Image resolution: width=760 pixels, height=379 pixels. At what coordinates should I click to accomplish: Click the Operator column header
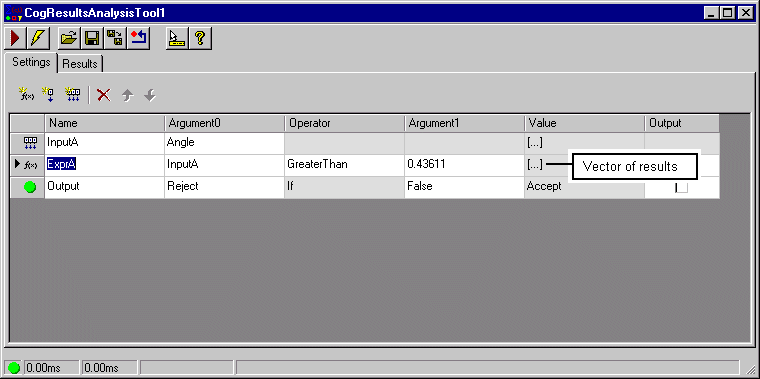point(345,124)
